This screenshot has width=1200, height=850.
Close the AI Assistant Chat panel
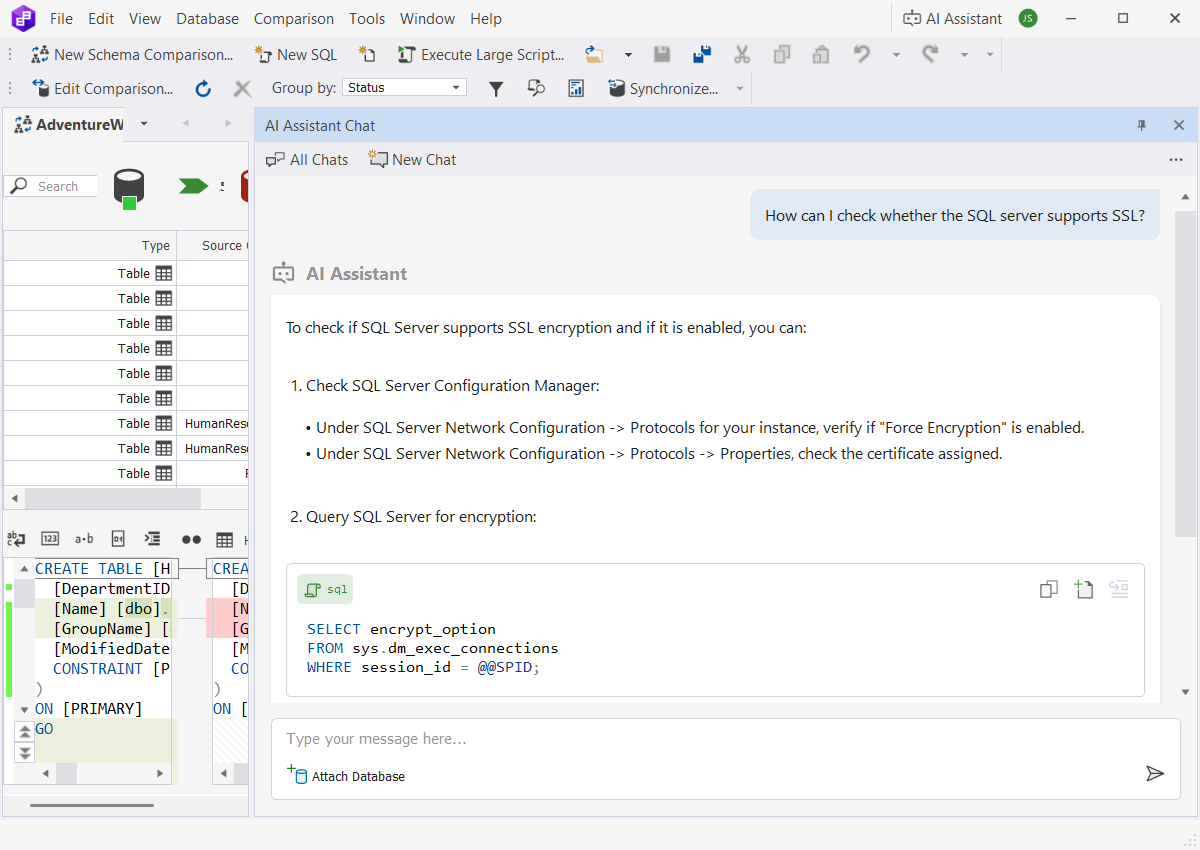[x=1179, y=125]
